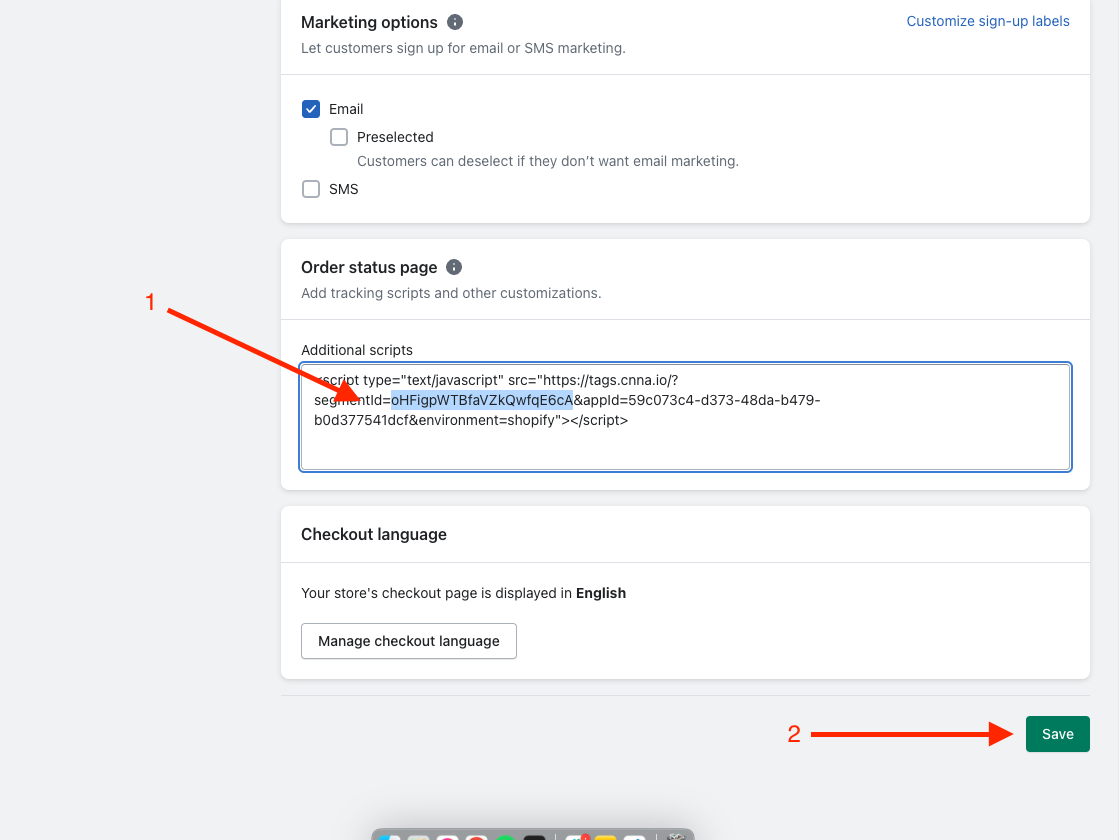Uncheck the Email marketing checkbox

pos(311,109)
